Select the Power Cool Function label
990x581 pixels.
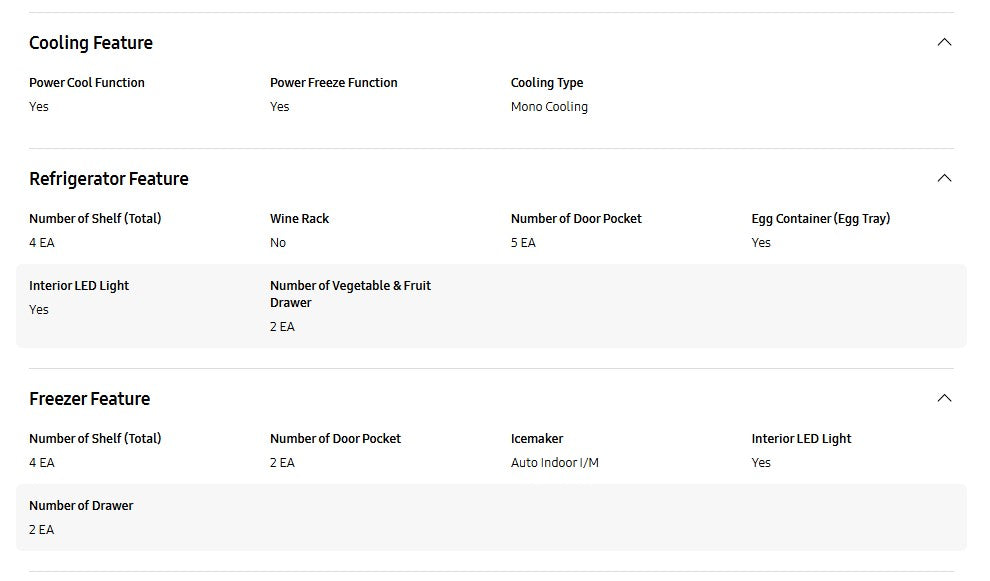pos(87,83)
